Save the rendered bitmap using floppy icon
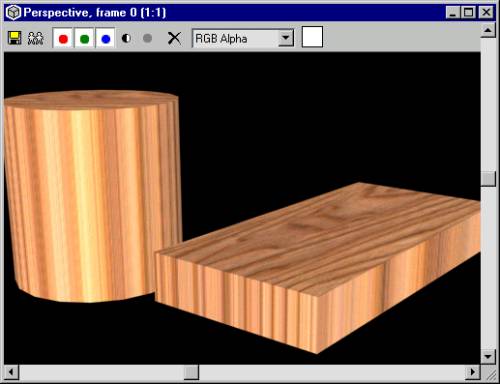 [x=14, y=38]
